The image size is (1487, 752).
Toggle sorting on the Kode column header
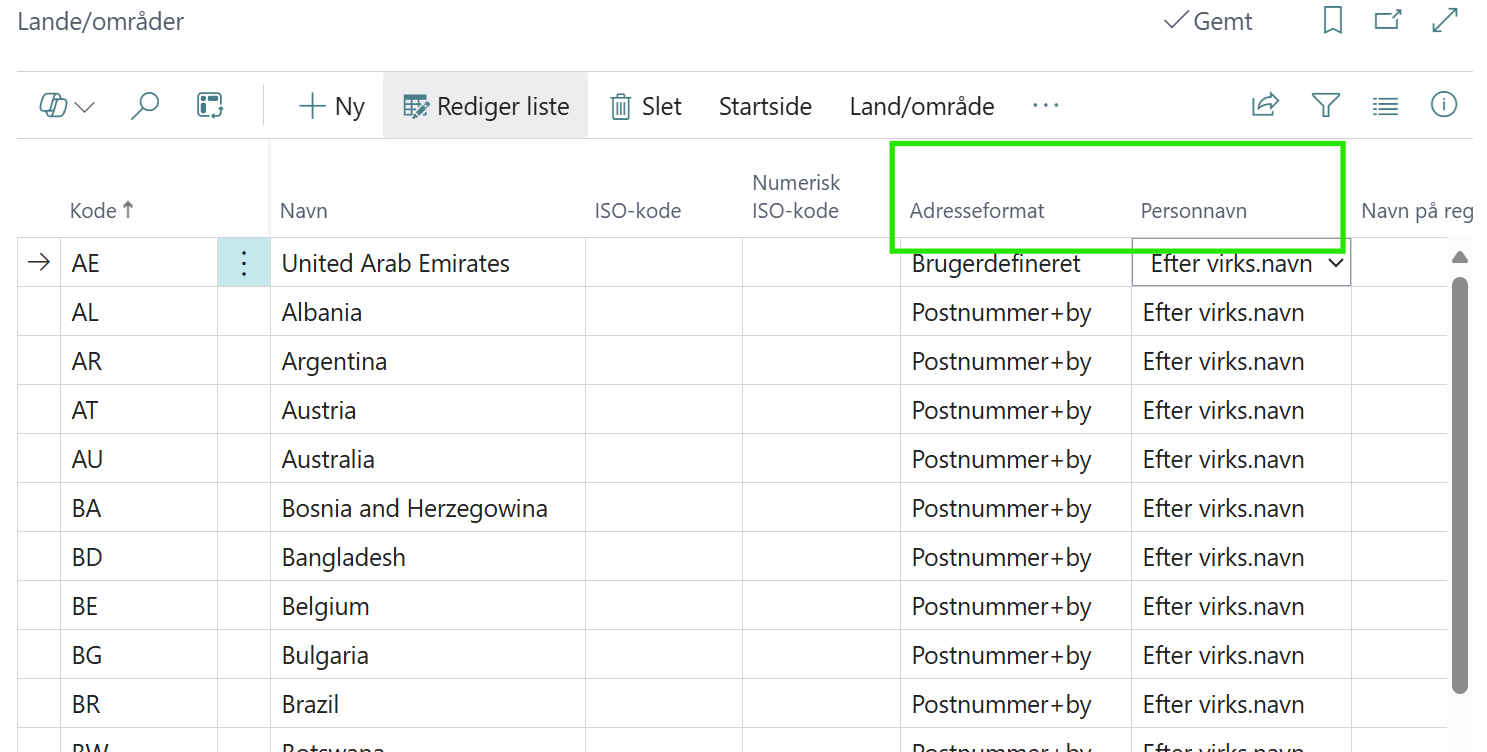[x=101, y=210]
